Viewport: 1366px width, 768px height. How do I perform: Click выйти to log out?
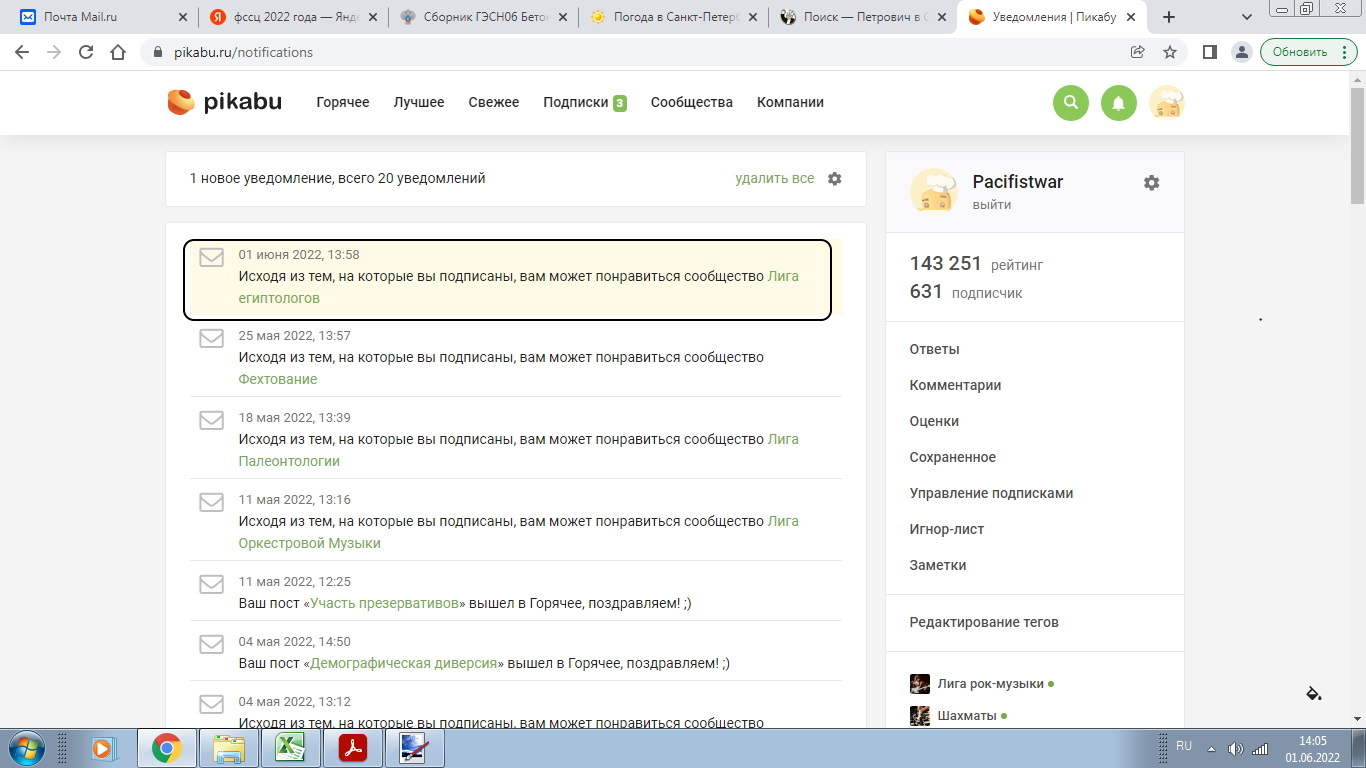992,204
